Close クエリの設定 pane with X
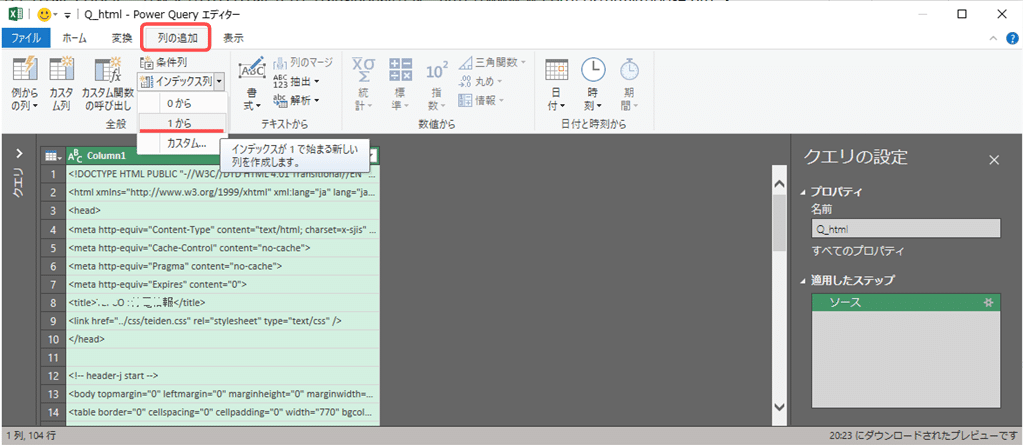This screenshot has width=1023, height=445. pyautogui.click(x=994, y=159)
